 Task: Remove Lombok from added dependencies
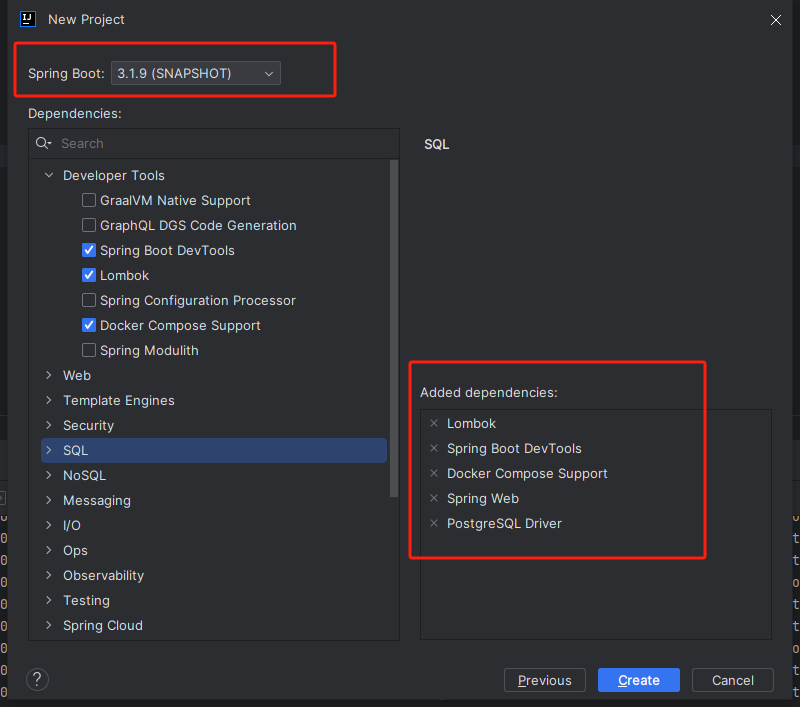point(434,423)
